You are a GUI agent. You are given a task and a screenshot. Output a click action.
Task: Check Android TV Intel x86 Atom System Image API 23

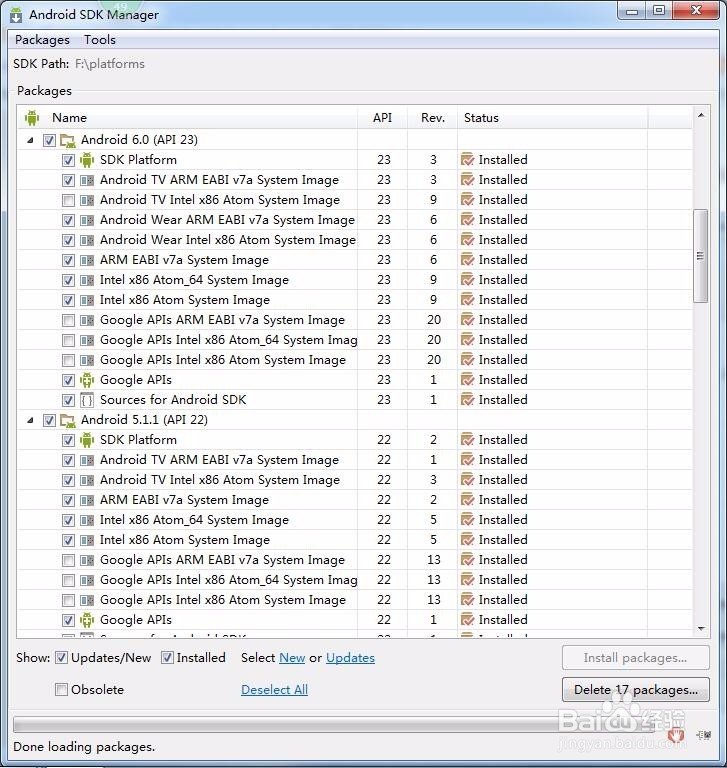(68, 200)
